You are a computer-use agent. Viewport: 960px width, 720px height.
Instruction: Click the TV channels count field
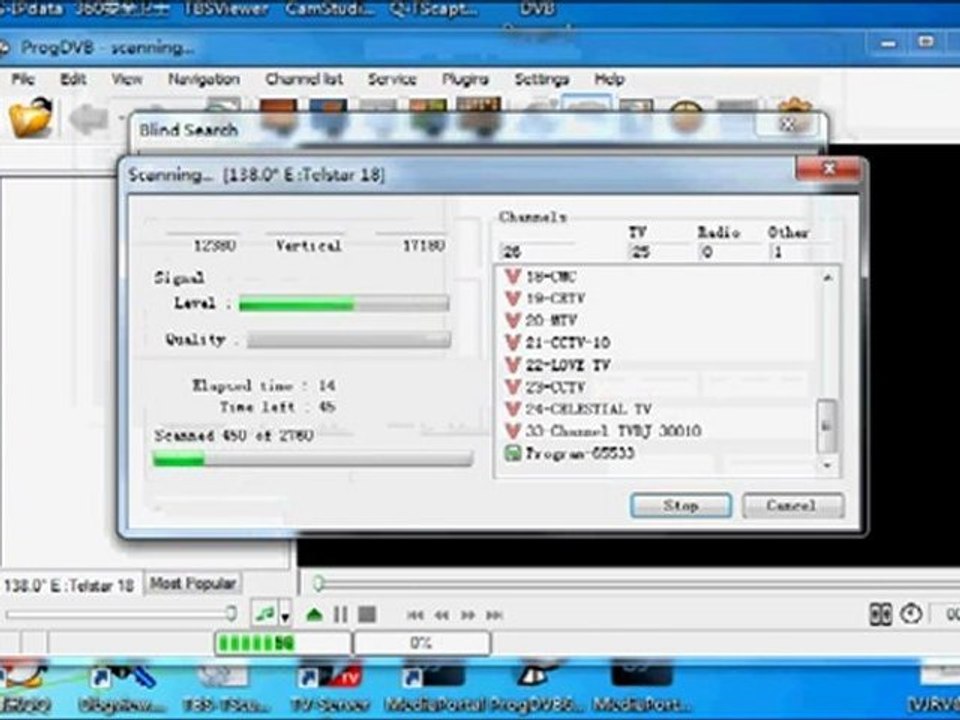pos(659,252)
